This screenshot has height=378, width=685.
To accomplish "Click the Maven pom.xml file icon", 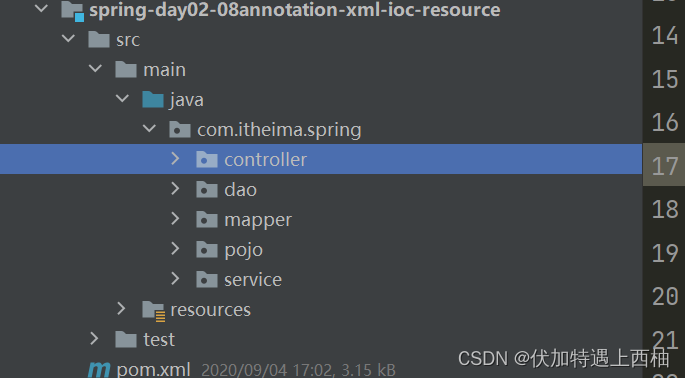I will (99, 370).
